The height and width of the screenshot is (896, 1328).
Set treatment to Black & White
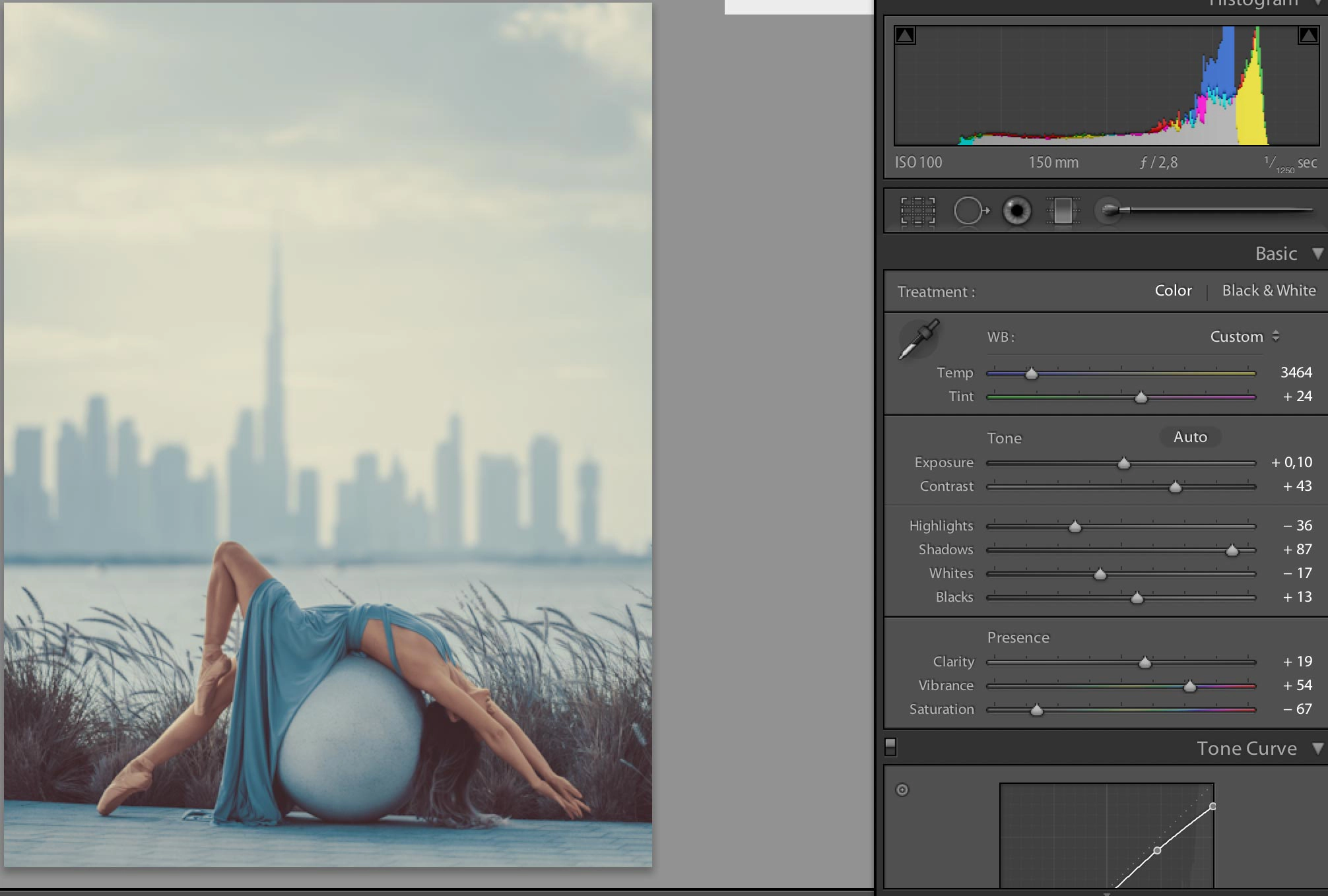pyautogui.click(x=1269, y=290)
